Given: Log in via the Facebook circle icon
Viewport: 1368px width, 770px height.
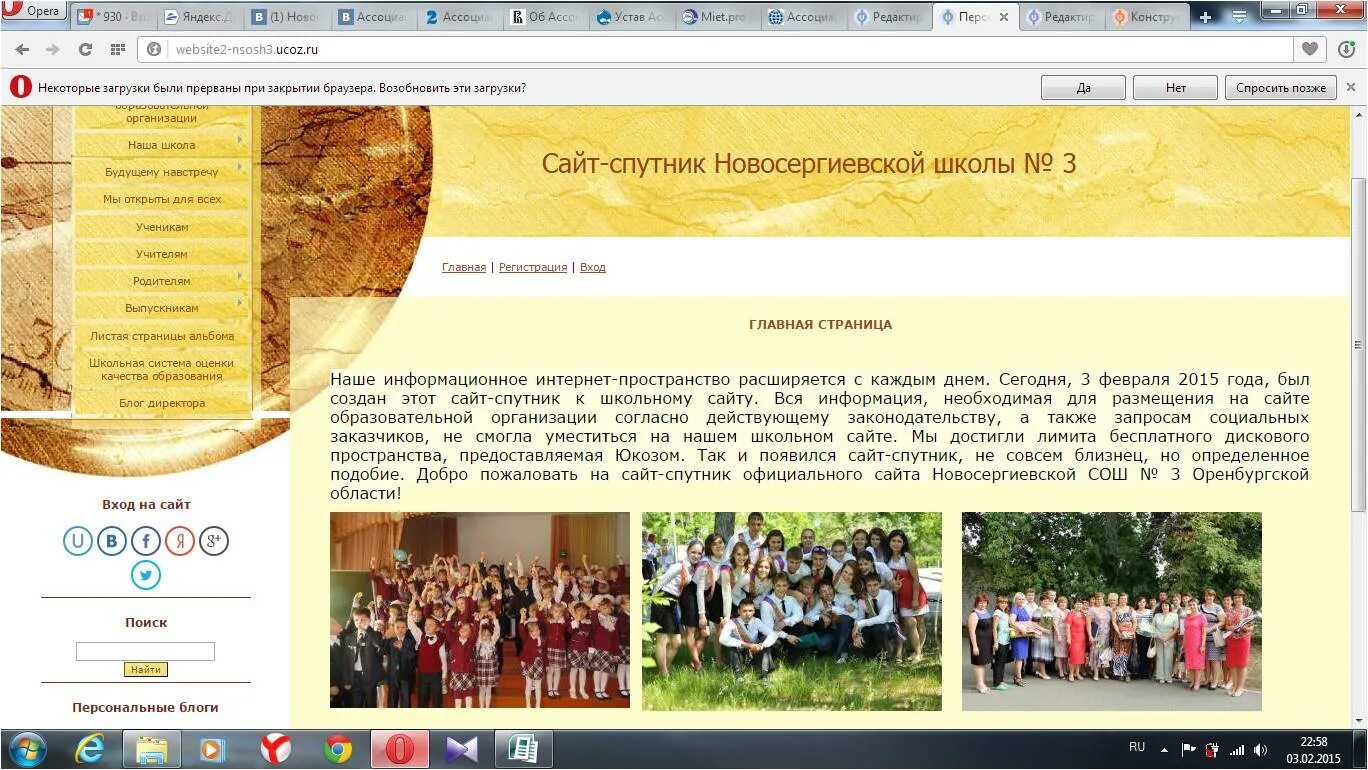Looking at the screenshot, I should 145,541.
